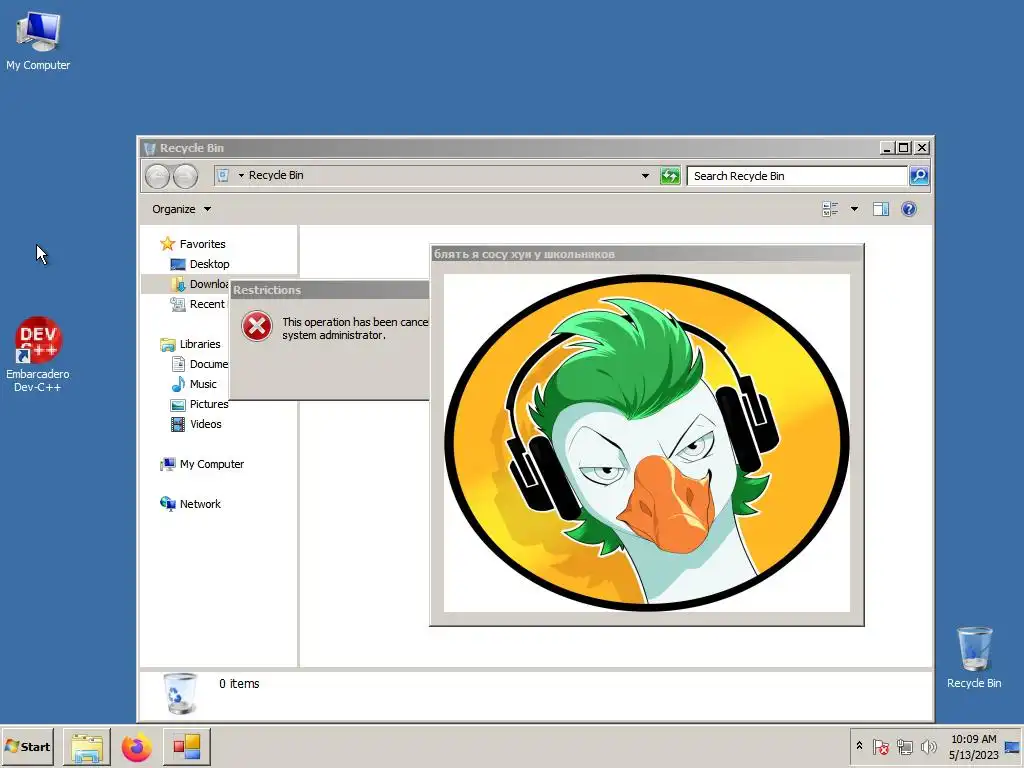The height and width of the screenshot is (768, 1024).
Task: Click the Show Desktop tray icon
Action: tap(1013, 746)
